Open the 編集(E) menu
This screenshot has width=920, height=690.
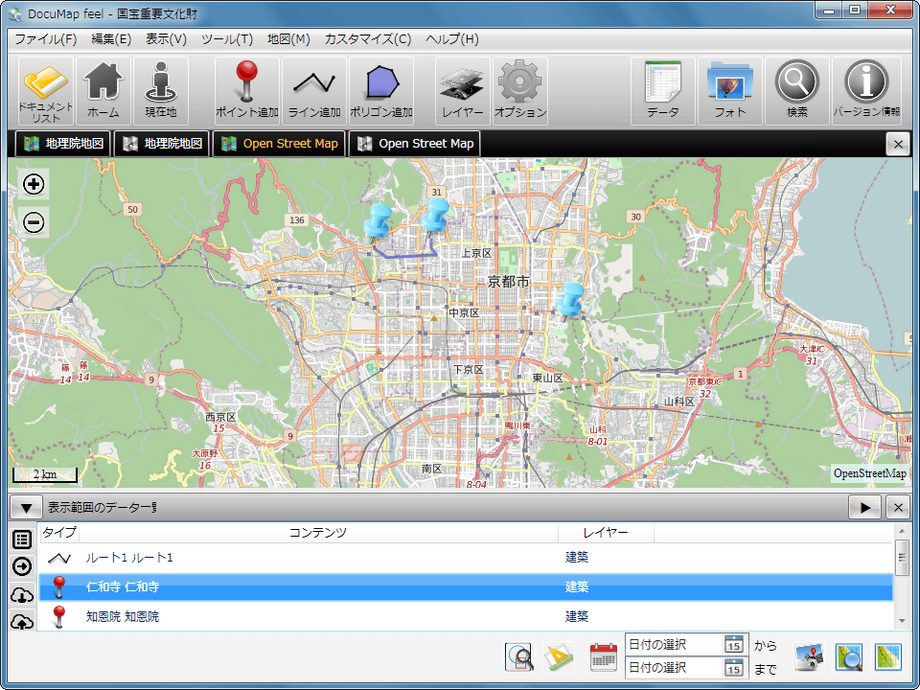pyautogui.click(x=111, y=39)
